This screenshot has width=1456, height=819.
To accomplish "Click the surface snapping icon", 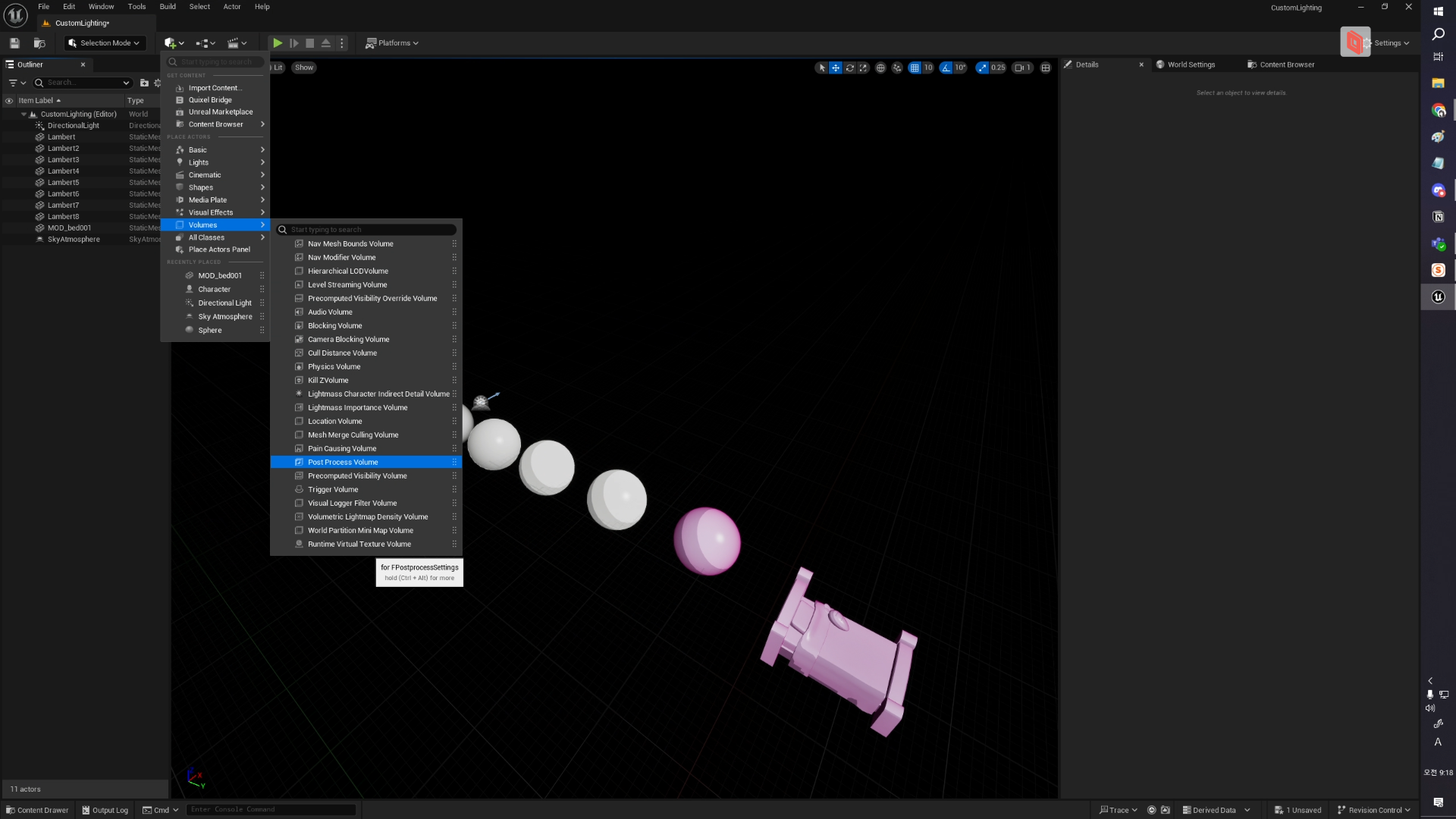I will pos(897,67).
